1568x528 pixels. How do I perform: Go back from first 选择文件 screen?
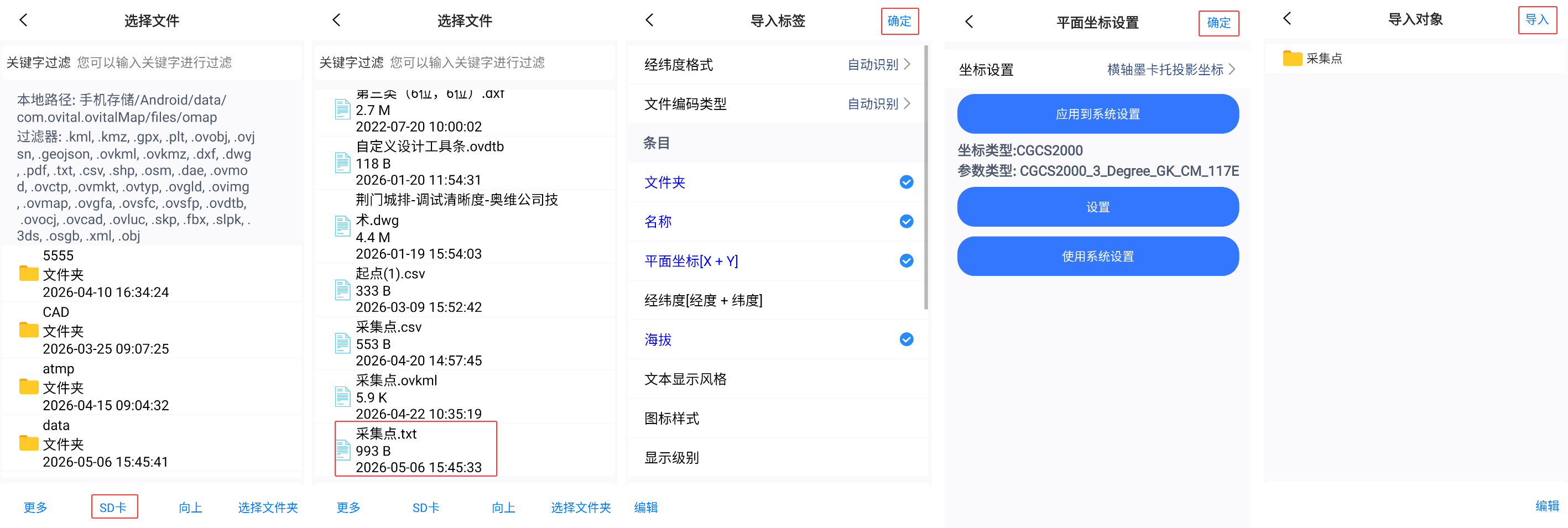(x=23, y=20)
